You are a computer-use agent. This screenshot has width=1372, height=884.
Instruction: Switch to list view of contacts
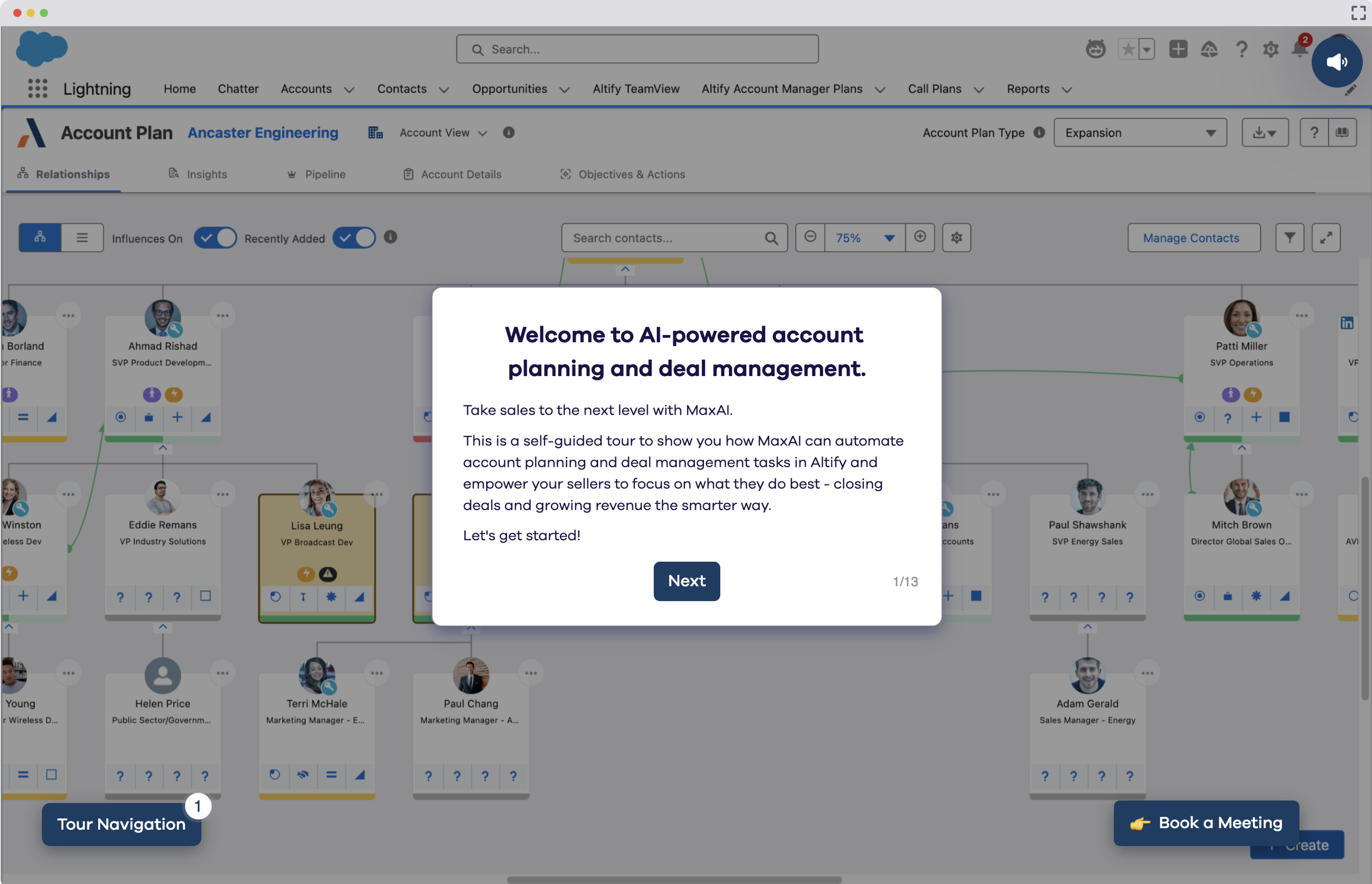(x=82, y=238)
